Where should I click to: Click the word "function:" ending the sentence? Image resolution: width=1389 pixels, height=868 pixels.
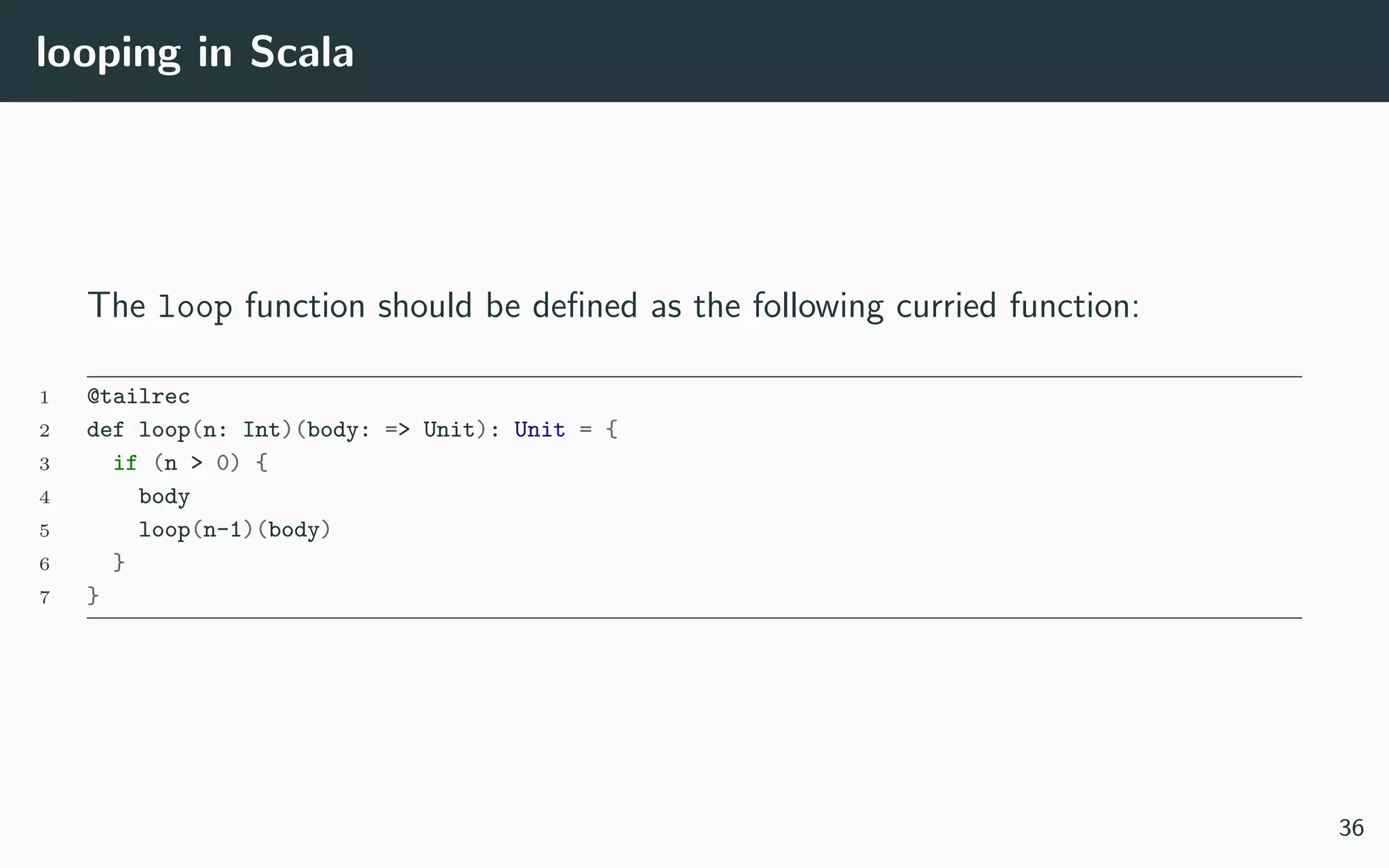pyautogui.click(x=1074, y=306)
